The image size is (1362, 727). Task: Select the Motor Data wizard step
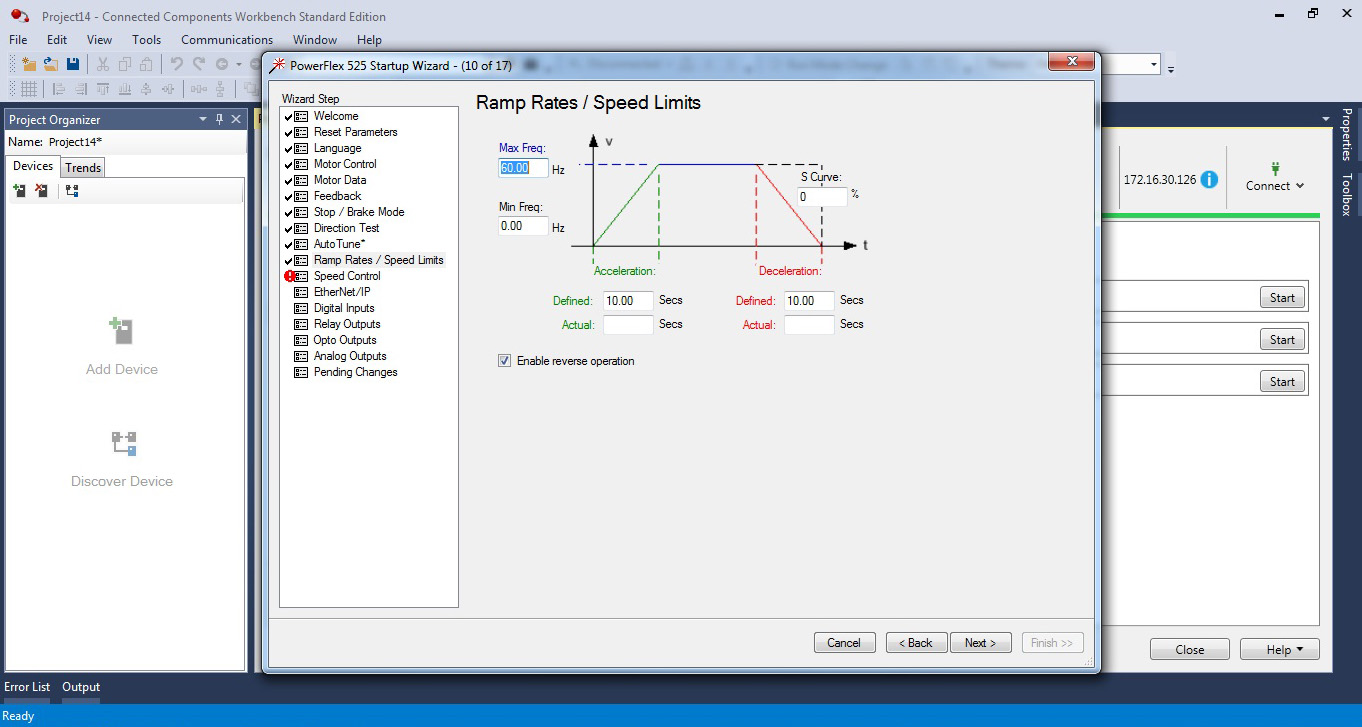(340, 180)
